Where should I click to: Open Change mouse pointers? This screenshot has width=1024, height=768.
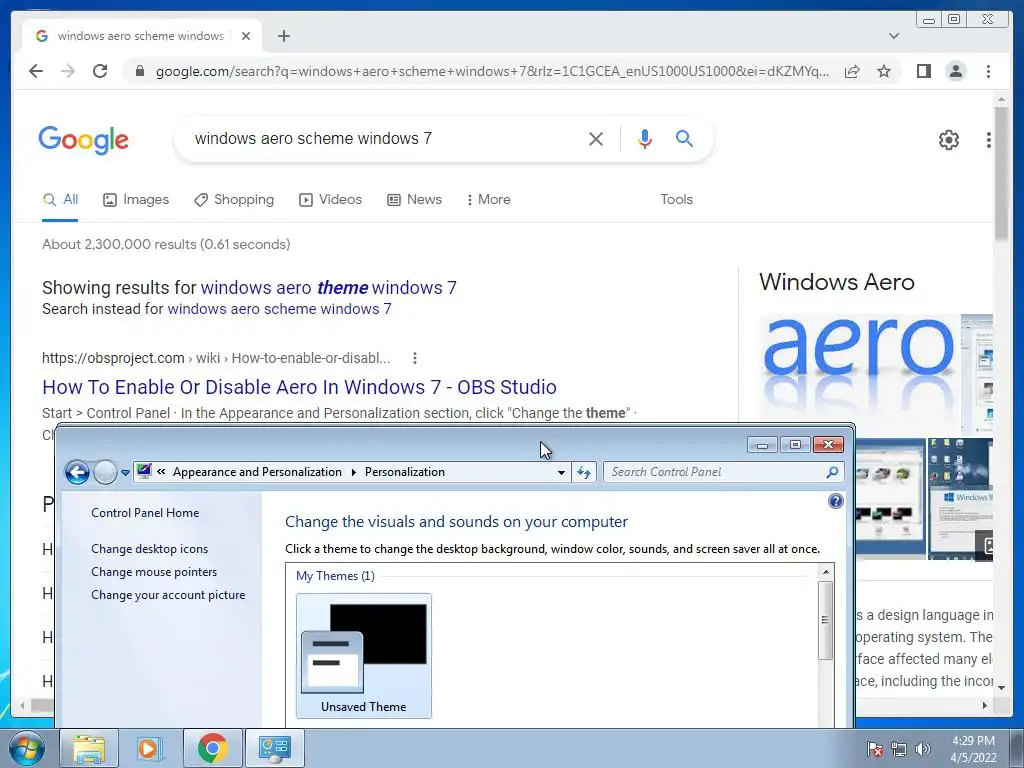click(154, 572)
